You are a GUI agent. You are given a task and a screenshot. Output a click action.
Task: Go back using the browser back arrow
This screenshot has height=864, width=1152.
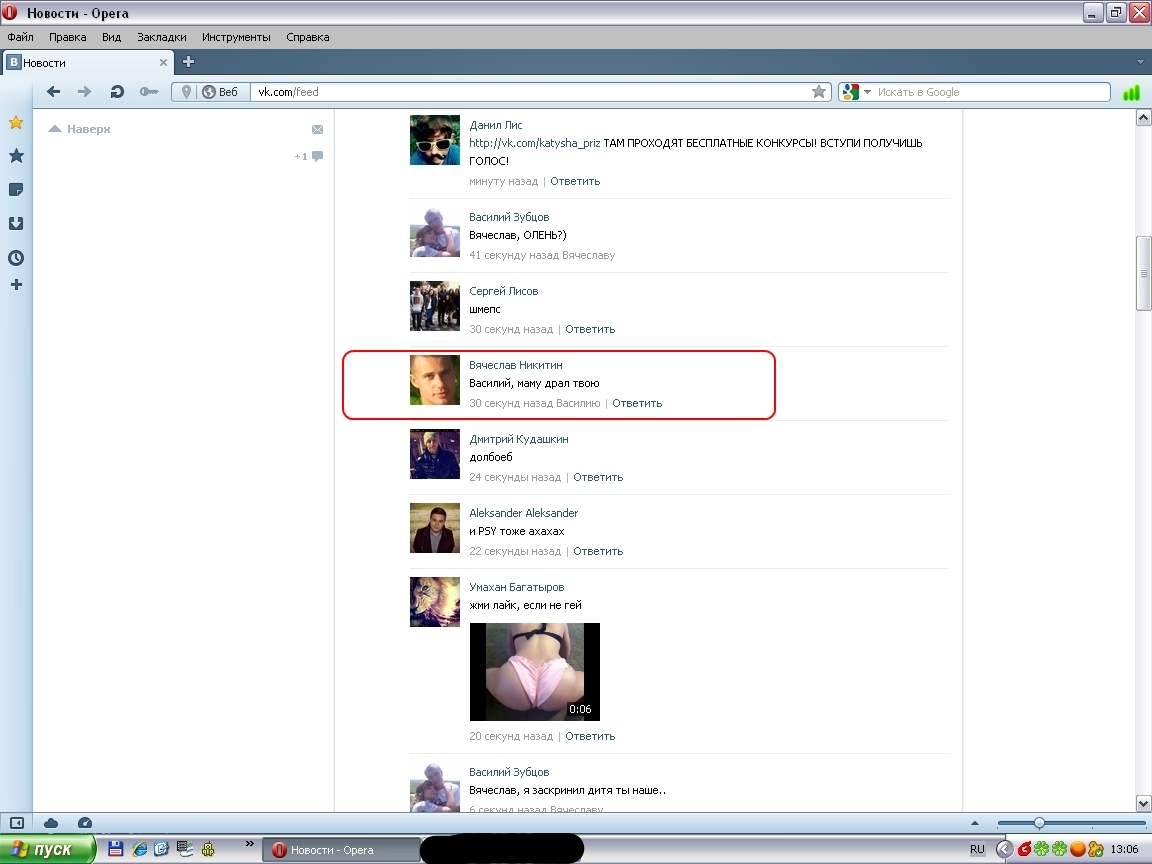coord(53,92)
